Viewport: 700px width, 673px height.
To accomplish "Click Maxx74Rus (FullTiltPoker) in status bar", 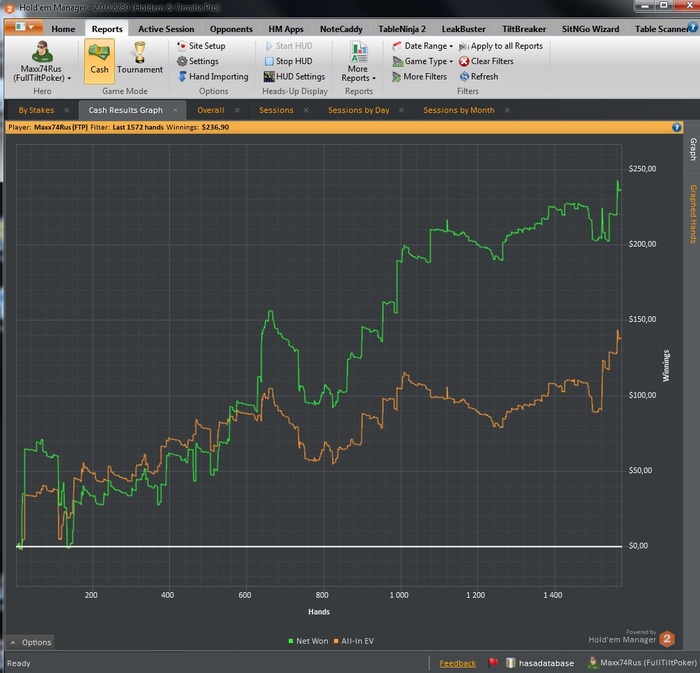I will pos(642,663).
